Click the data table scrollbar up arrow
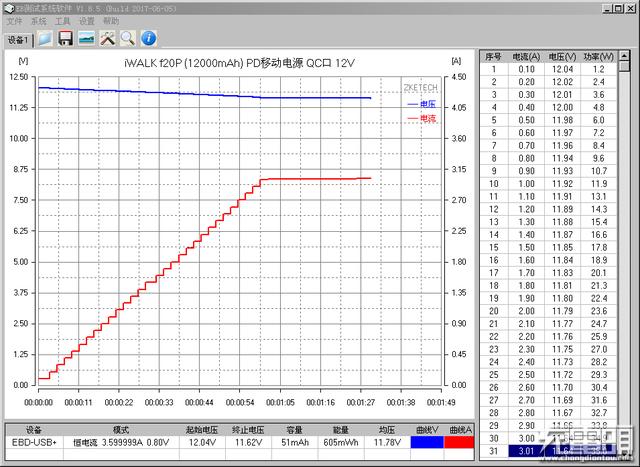This screenshot has height=467, width=640. pyautogui.click(x=624, y=56)
